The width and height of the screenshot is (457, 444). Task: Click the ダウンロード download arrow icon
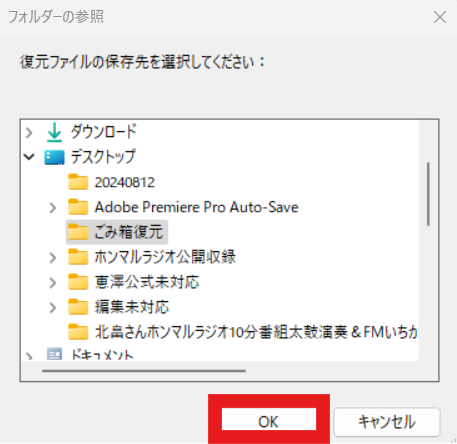coord(54,132)
